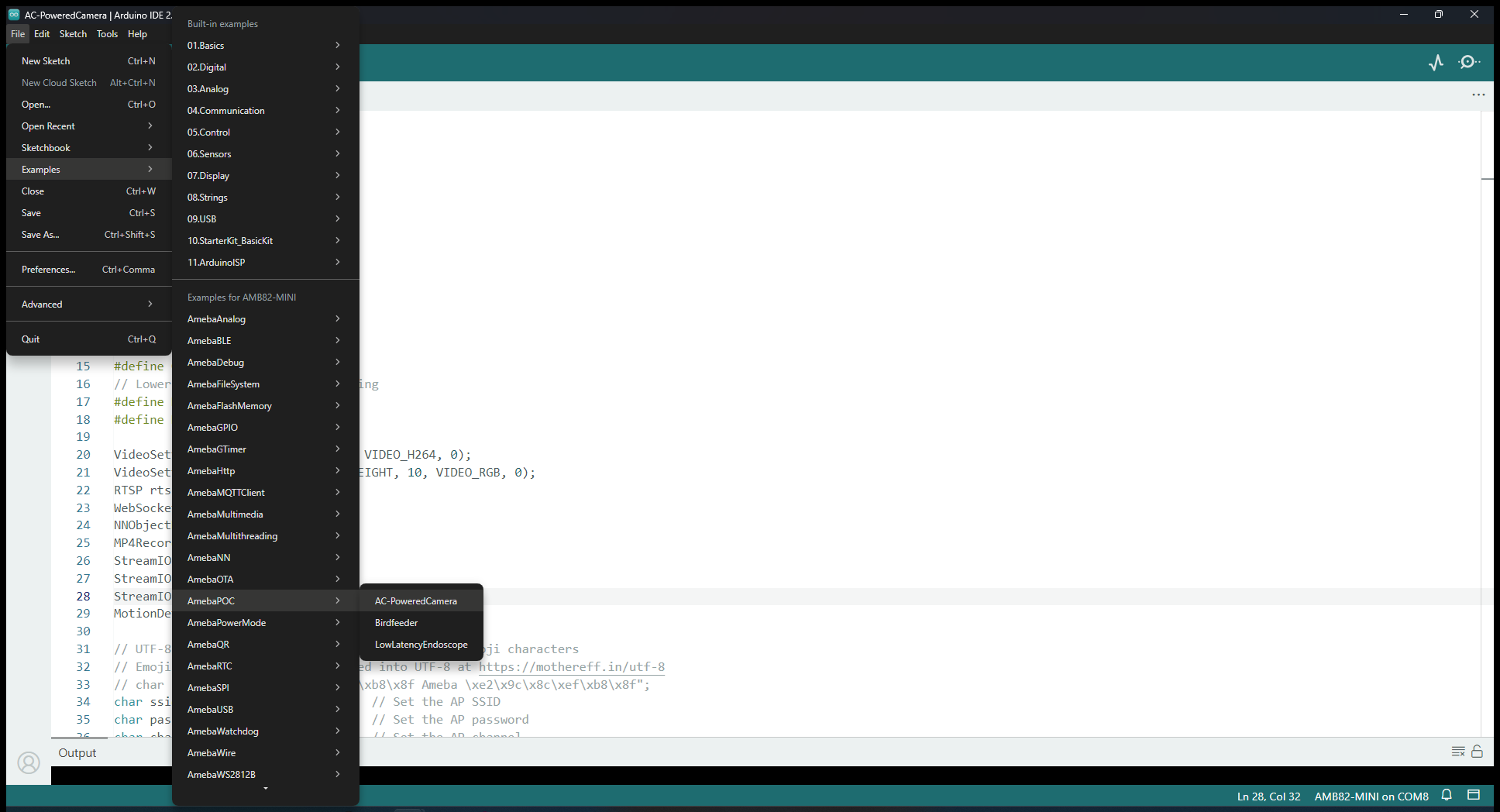Clear the output panel icon
The height and width of the screenshot is (812, 1500).
1457,752
